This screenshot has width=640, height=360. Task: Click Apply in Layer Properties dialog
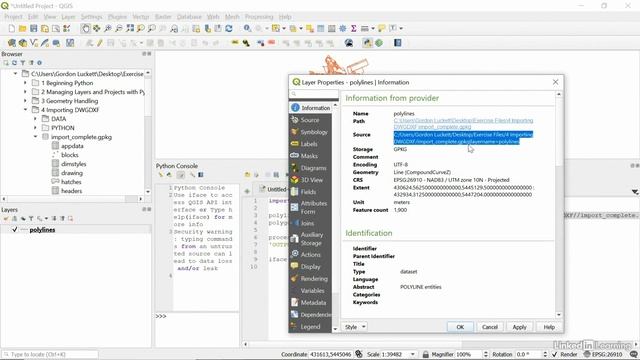pyautogui.click(x=520, y=327)
